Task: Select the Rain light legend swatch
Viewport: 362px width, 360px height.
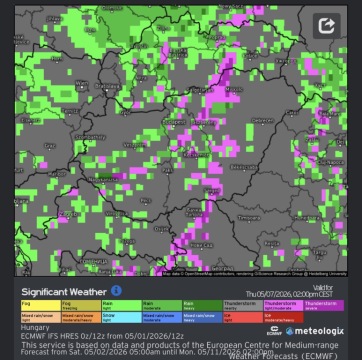Action: [122, 305]
